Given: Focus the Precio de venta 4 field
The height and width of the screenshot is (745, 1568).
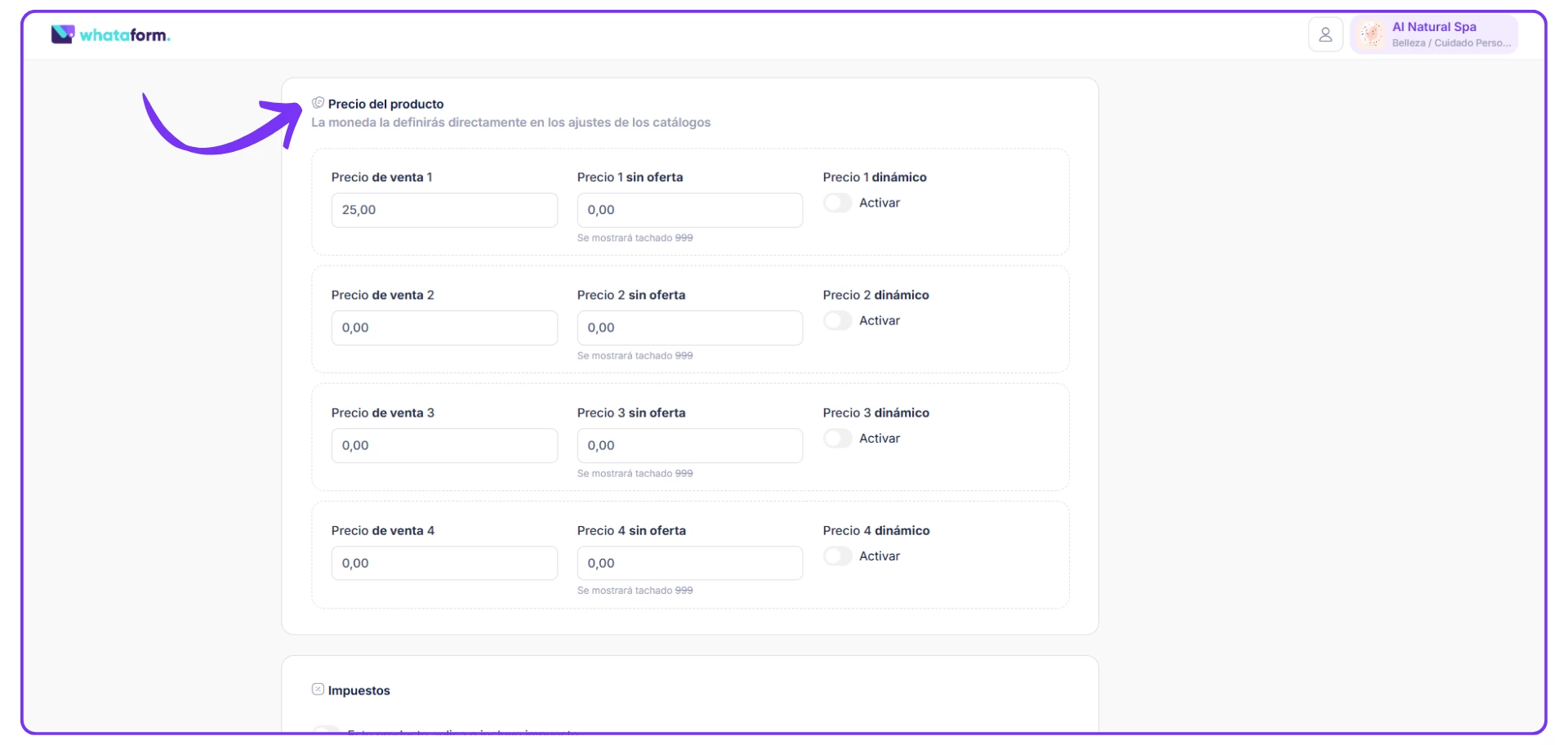Looking at the screenshot, I should [x=444, y=563].
